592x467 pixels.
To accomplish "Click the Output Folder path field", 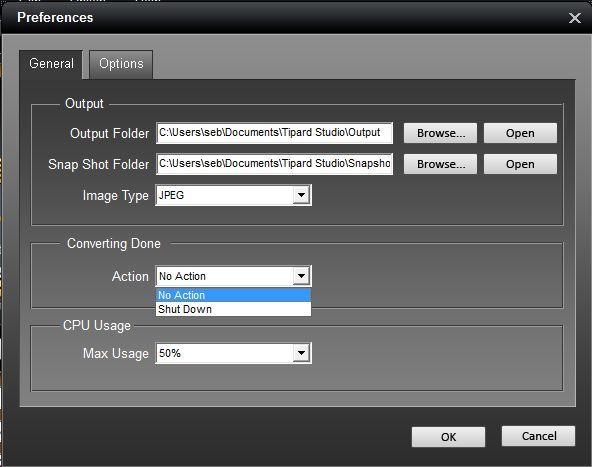I will click(274, 133).
